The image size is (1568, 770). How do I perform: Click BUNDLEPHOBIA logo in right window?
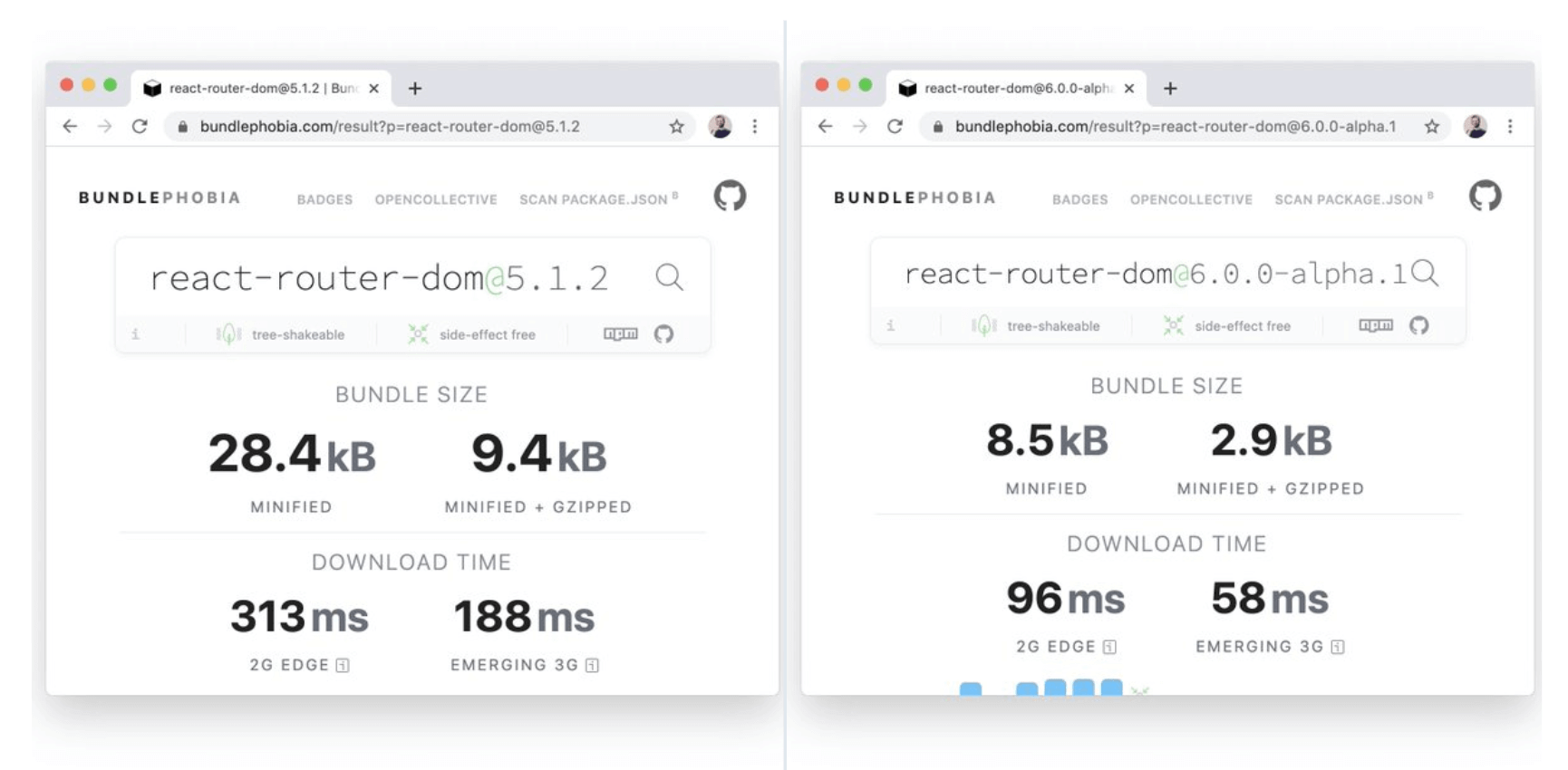pos(915,197)
